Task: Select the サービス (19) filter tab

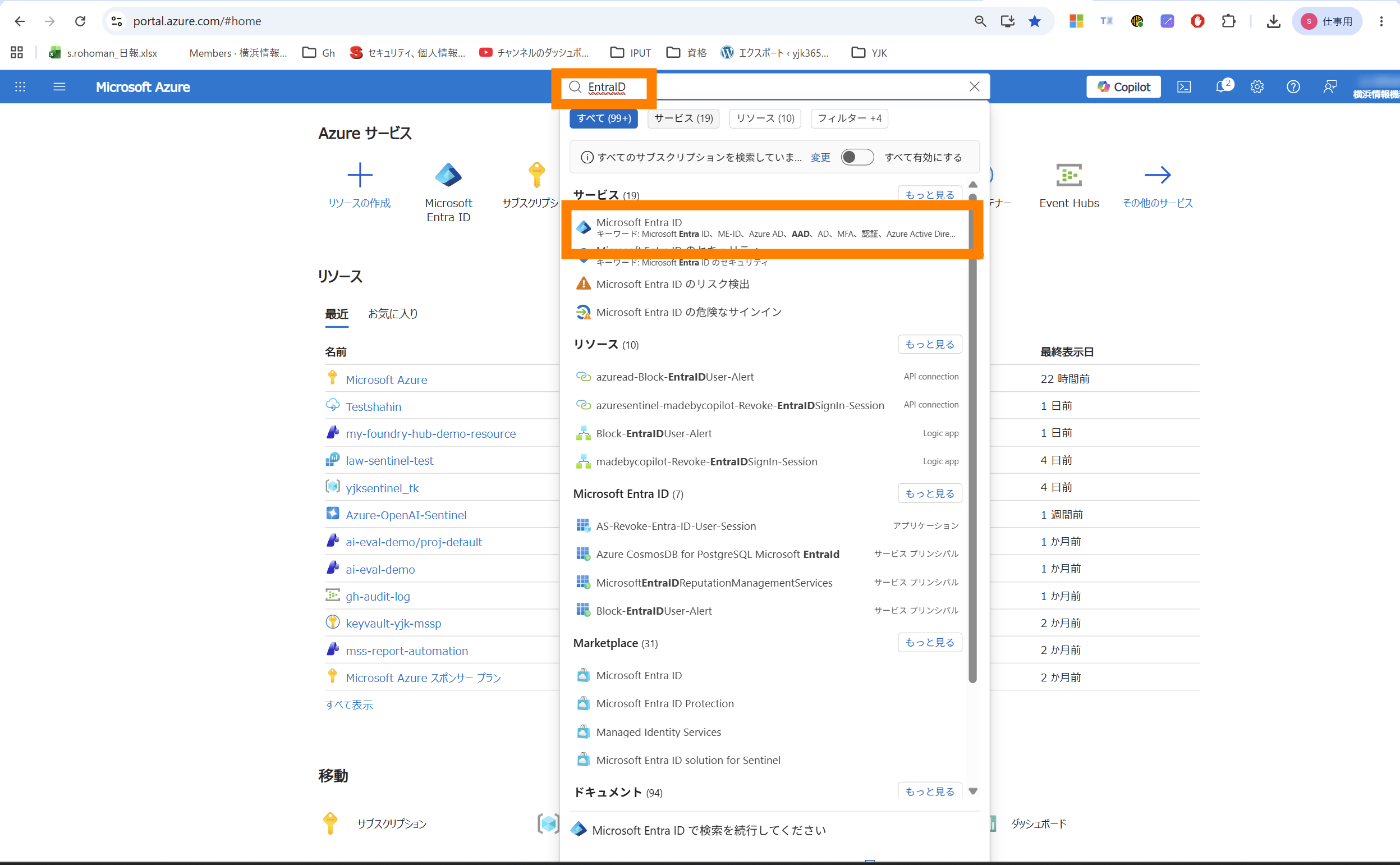Action: coord(683,118)
